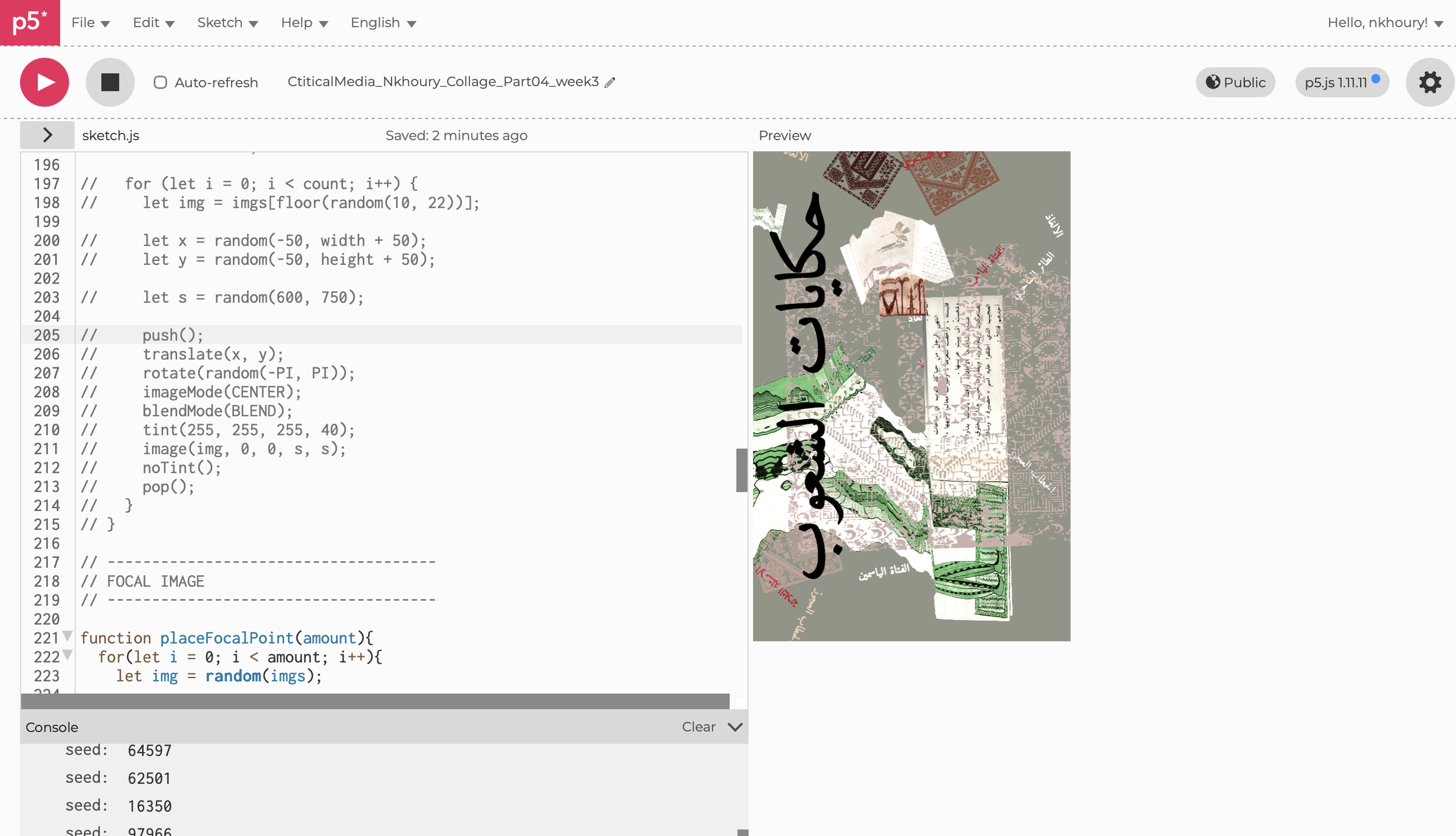Click the editor vertical scrollbar thumb

[741, 470]
